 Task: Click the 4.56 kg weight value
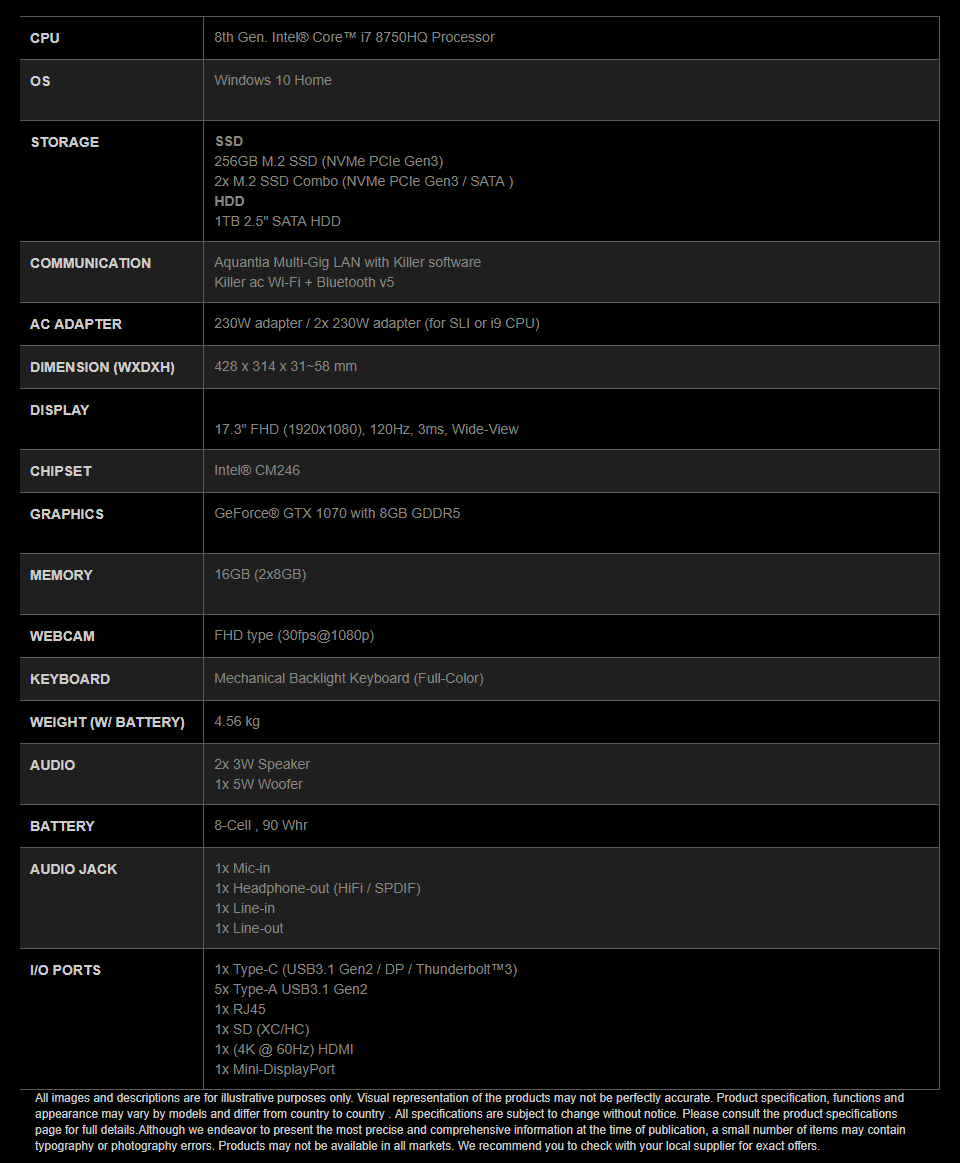(237, 721)
